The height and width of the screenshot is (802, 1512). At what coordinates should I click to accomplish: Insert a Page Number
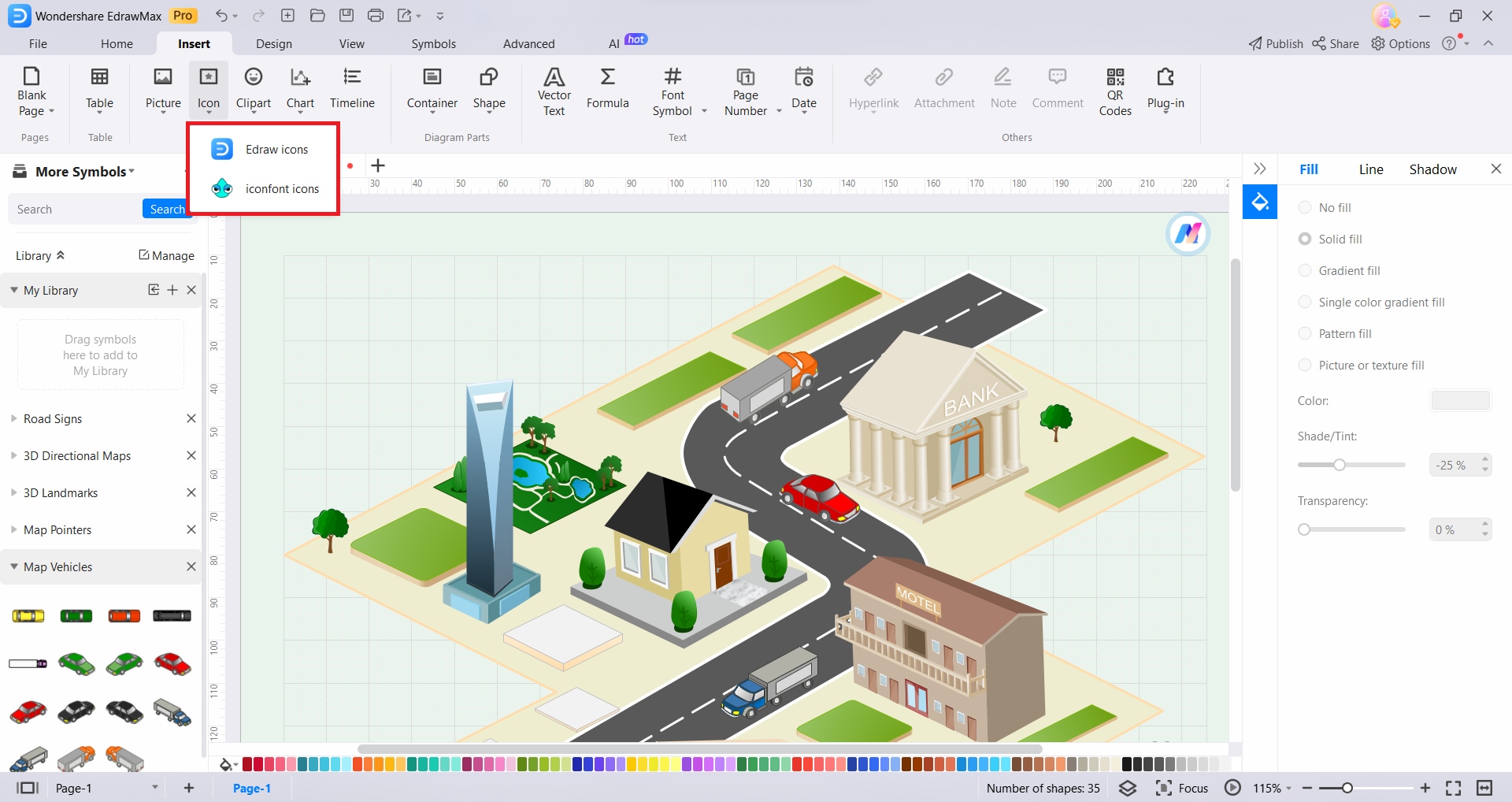pyautogui.click(x=752, y=91)
